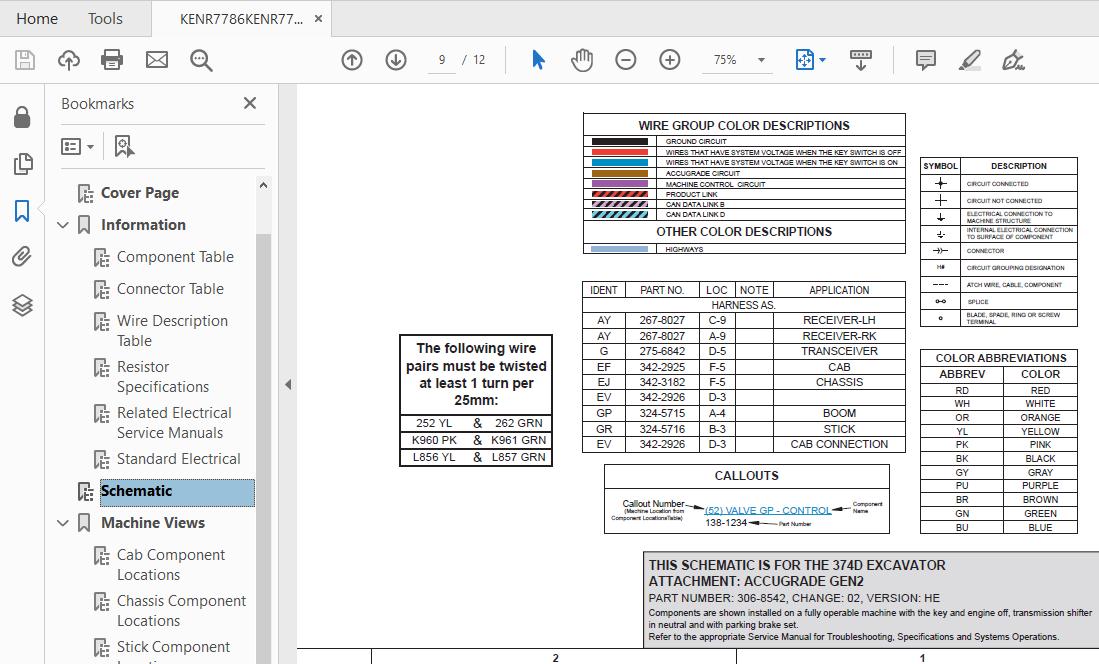Go to next page arrow
Image resolution: width=1099 pixels, height=664 pixels.
tap(396, 60)
